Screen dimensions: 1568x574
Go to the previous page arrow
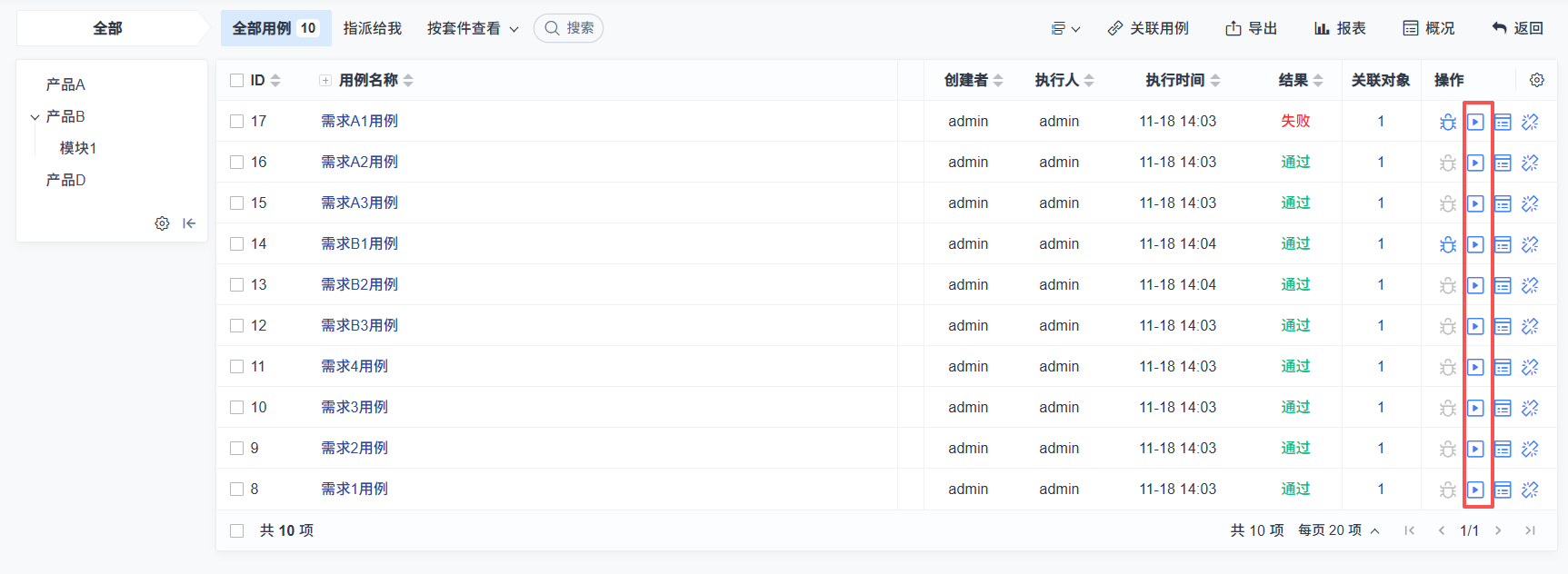tap(1441, 530)
